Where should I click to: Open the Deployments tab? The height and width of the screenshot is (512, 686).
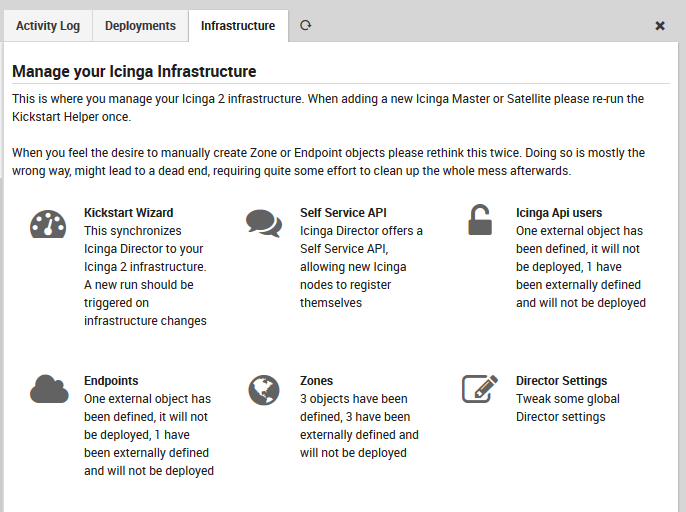[140, 26]
